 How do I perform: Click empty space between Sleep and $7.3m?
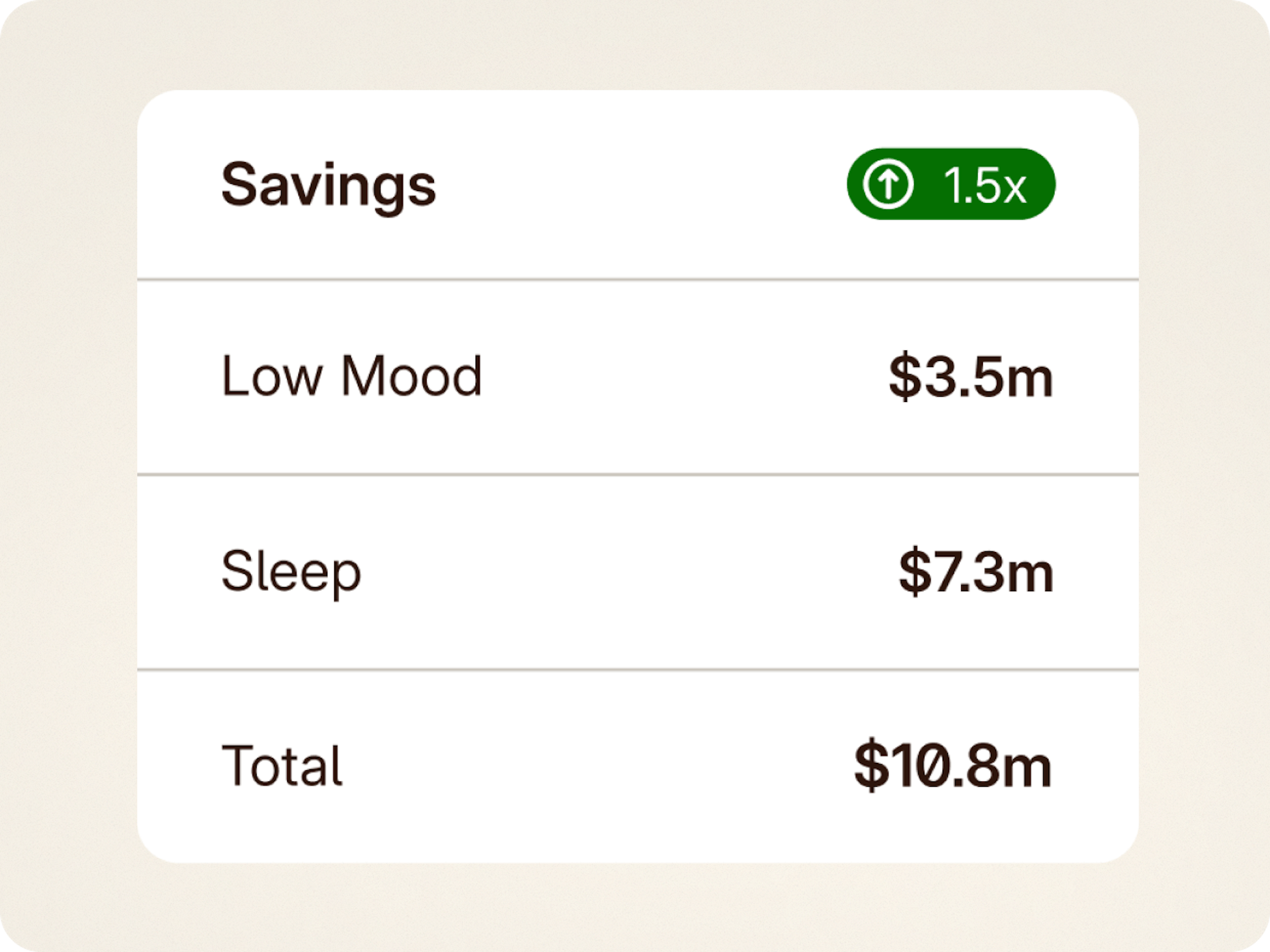[628, 572]
